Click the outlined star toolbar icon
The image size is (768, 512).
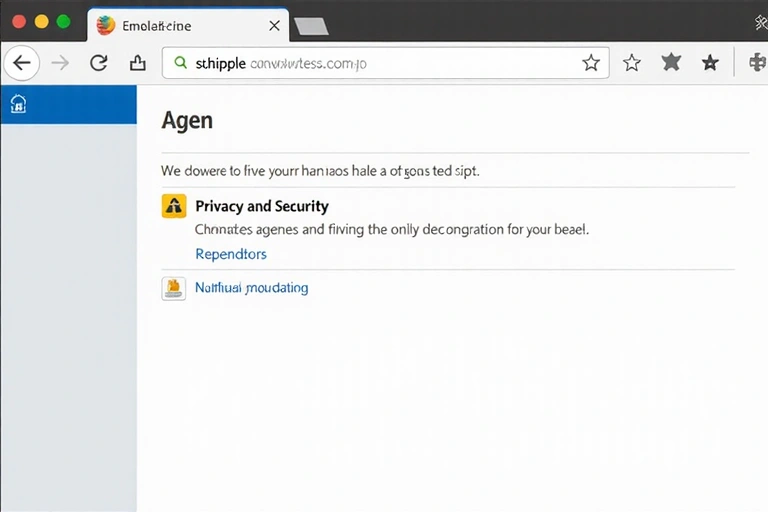coord(631,63)
